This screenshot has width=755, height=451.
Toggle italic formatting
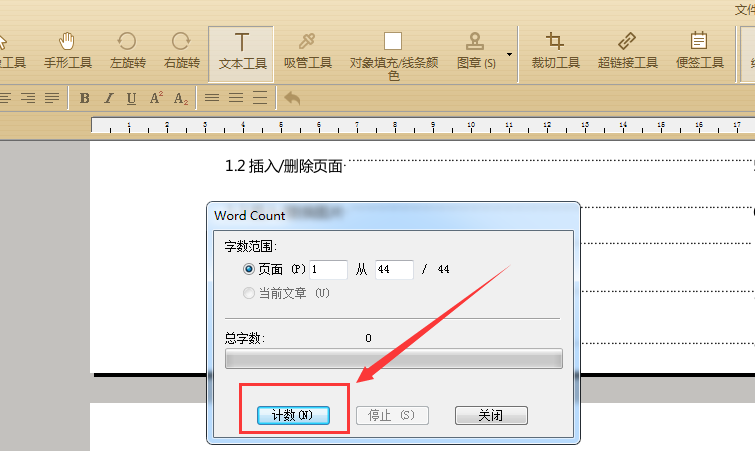point(109,98)
